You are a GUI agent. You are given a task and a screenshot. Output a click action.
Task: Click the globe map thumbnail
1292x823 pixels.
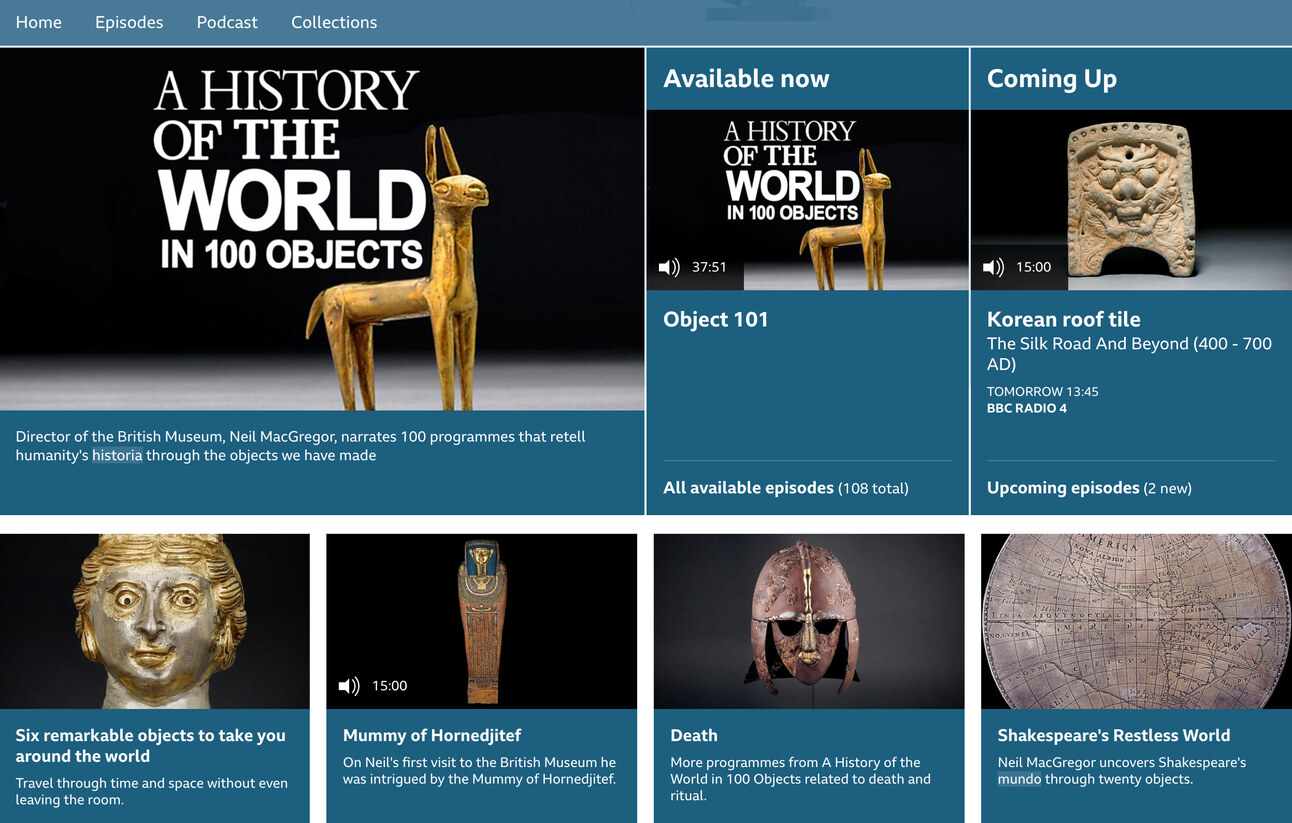pos(1135,621)
